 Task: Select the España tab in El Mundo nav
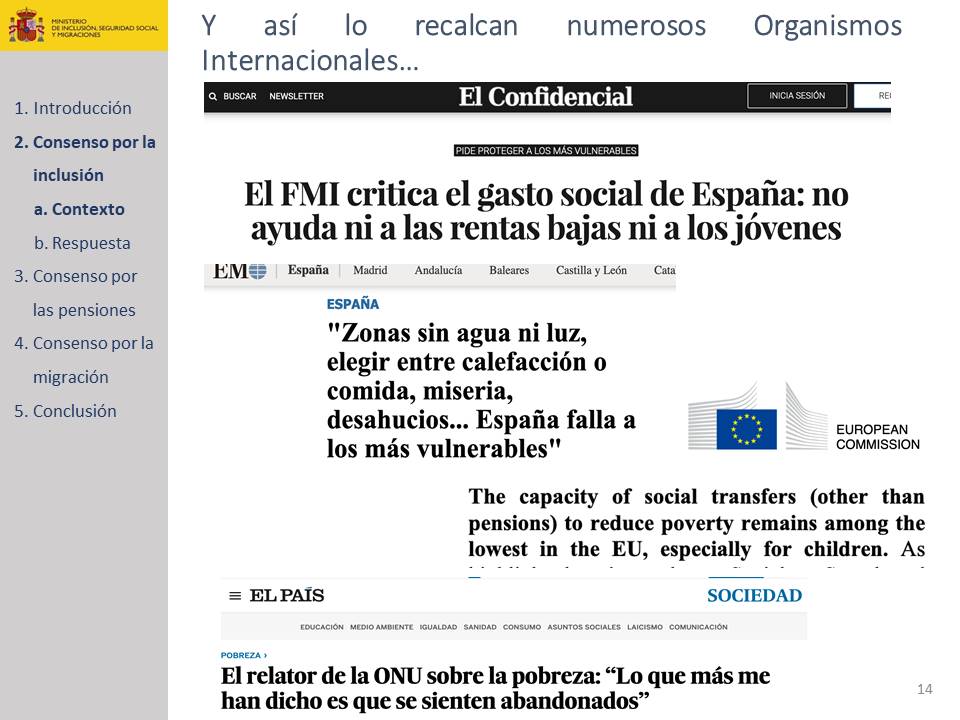pyautogui.click(x=308, y=270)
